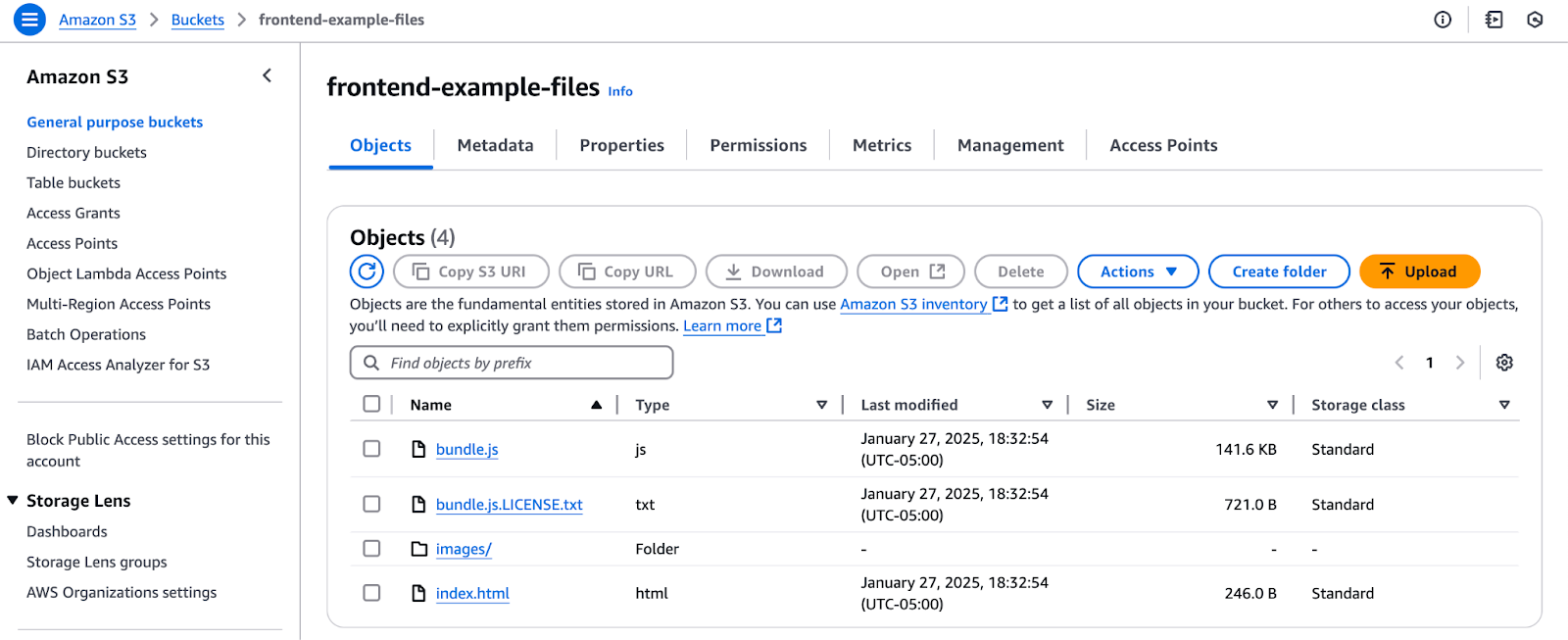
Task: Click external link icon after Amazon S3 inventory
Action: coord(1000,304)
